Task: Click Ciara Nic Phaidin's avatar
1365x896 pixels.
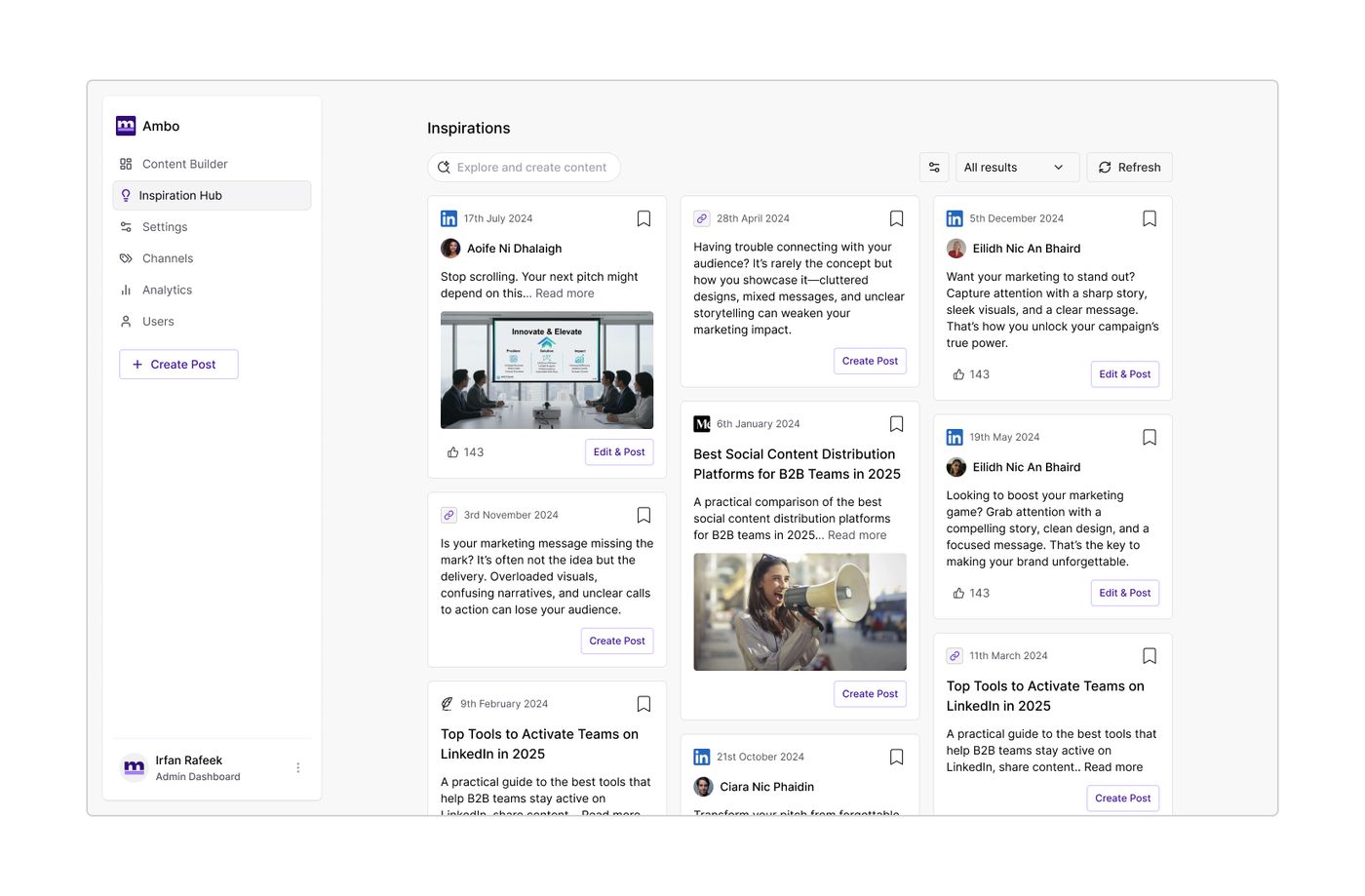Action: pyautogui.click(x=703, y=787)
